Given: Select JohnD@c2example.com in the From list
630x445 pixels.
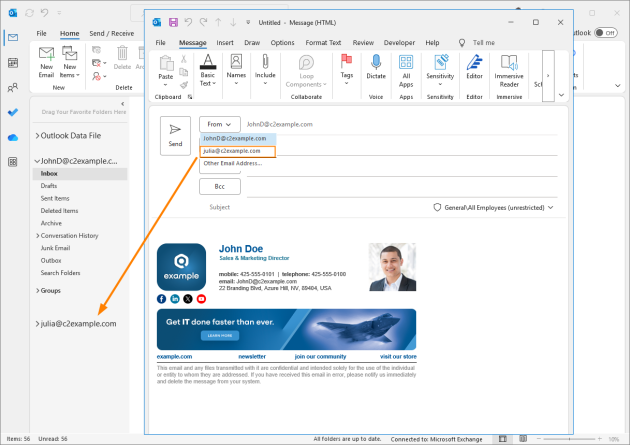Looking at the screenshot, I should [238, 139].
